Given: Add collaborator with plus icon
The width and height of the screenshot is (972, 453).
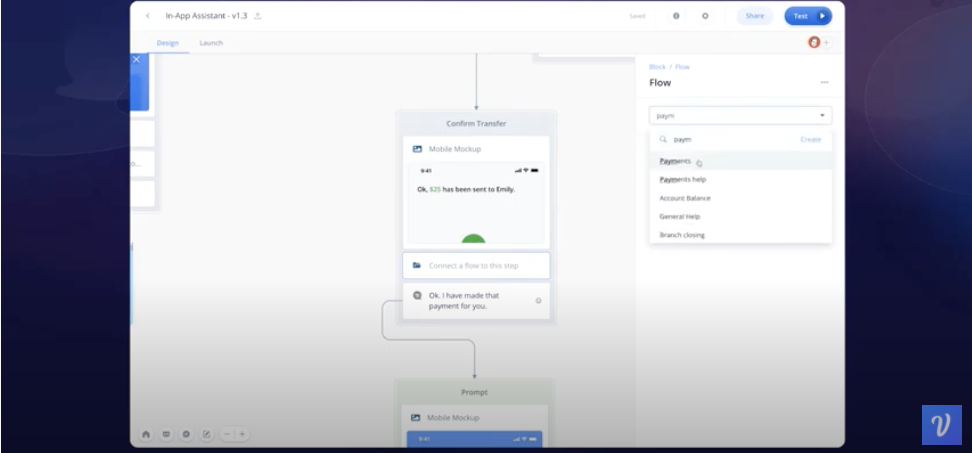Looking at the screenshot, I should click(x=826, y=43).
